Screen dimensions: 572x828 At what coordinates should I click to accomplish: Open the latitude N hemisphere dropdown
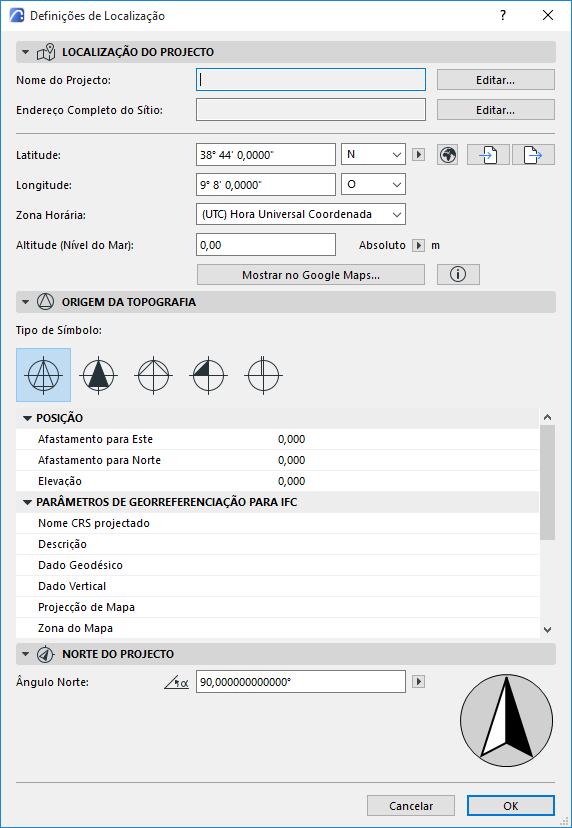pyautogui.click(x=373, y=155)
